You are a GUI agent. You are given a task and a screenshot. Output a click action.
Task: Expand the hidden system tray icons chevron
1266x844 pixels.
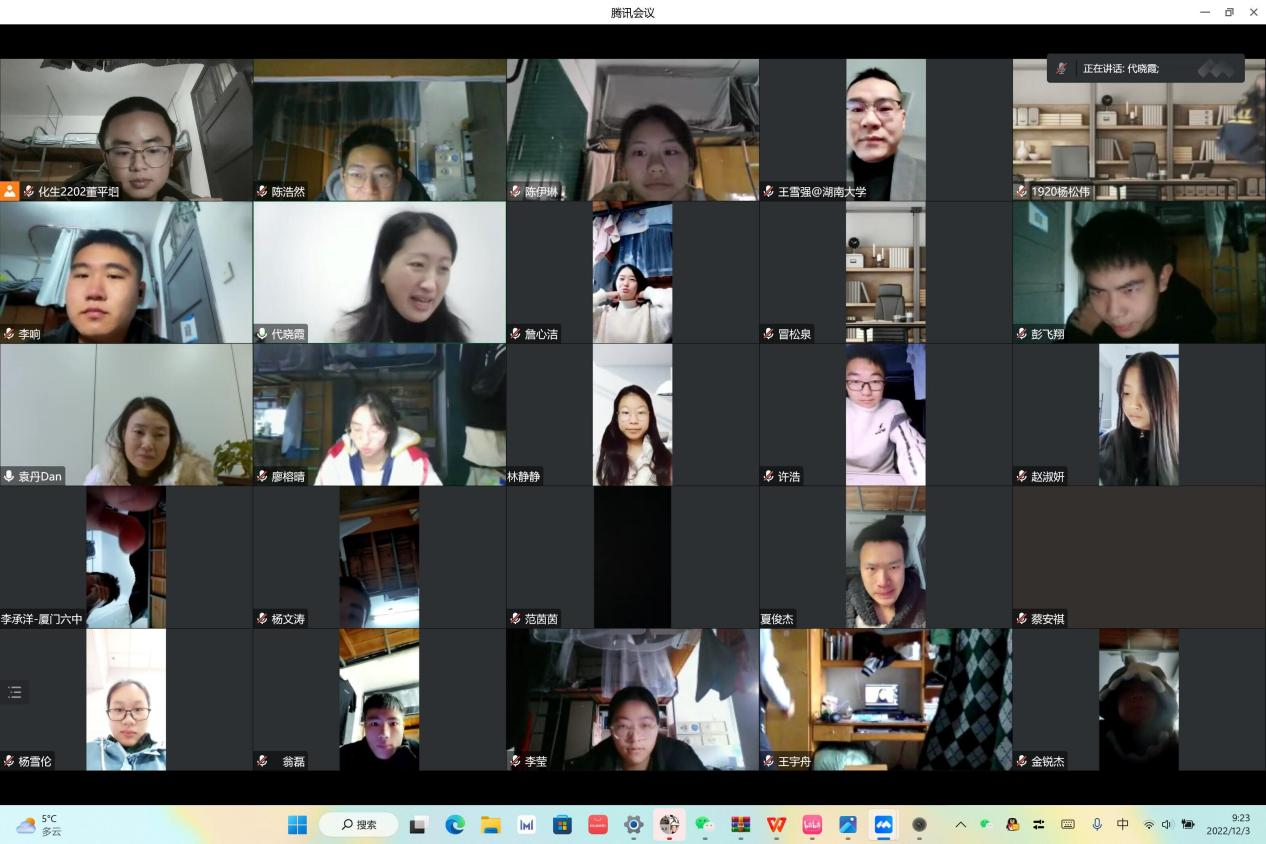point(961,825)
